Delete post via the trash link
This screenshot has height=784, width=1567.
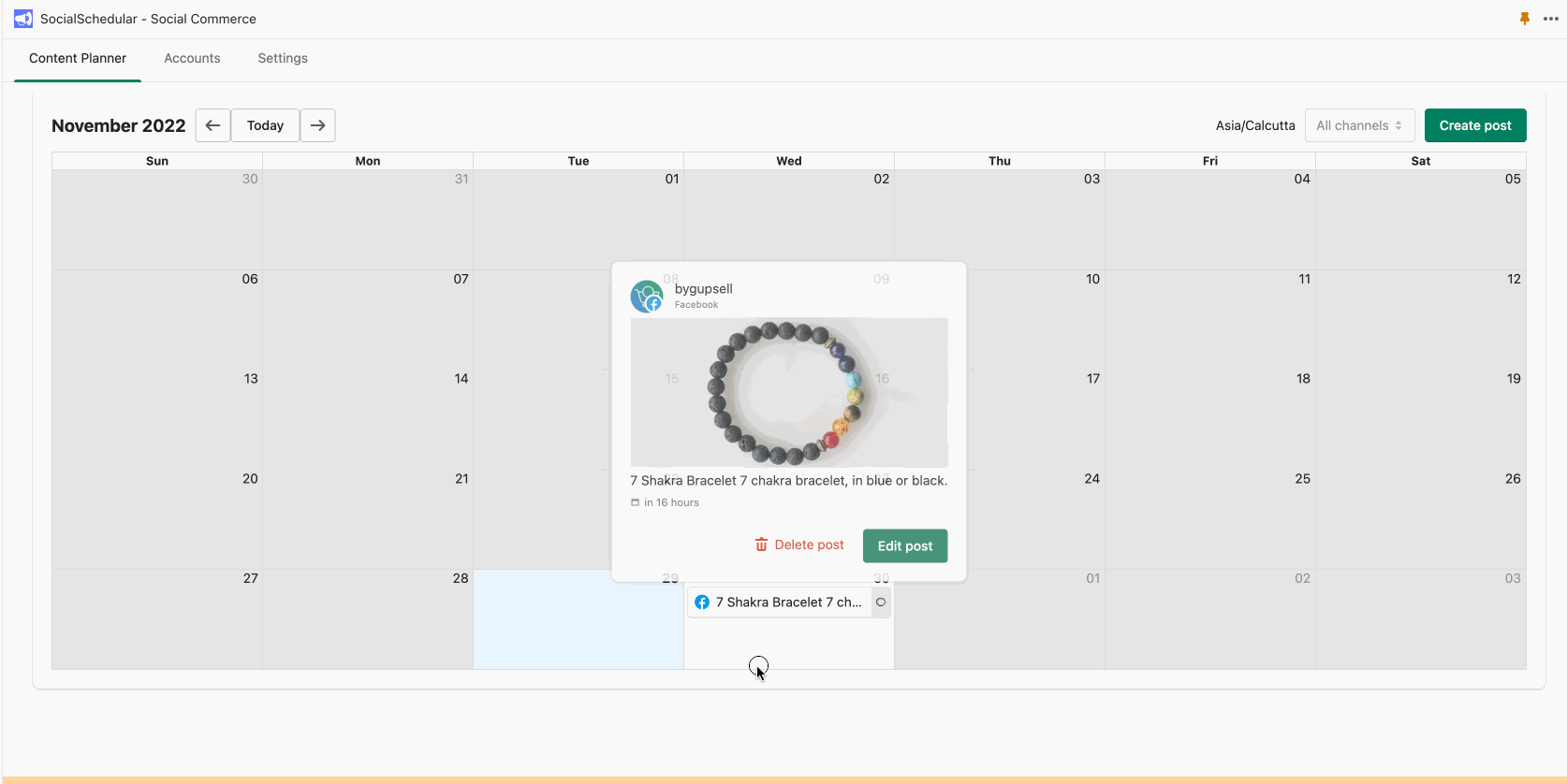pyautogui.click(x=799, y=544)
